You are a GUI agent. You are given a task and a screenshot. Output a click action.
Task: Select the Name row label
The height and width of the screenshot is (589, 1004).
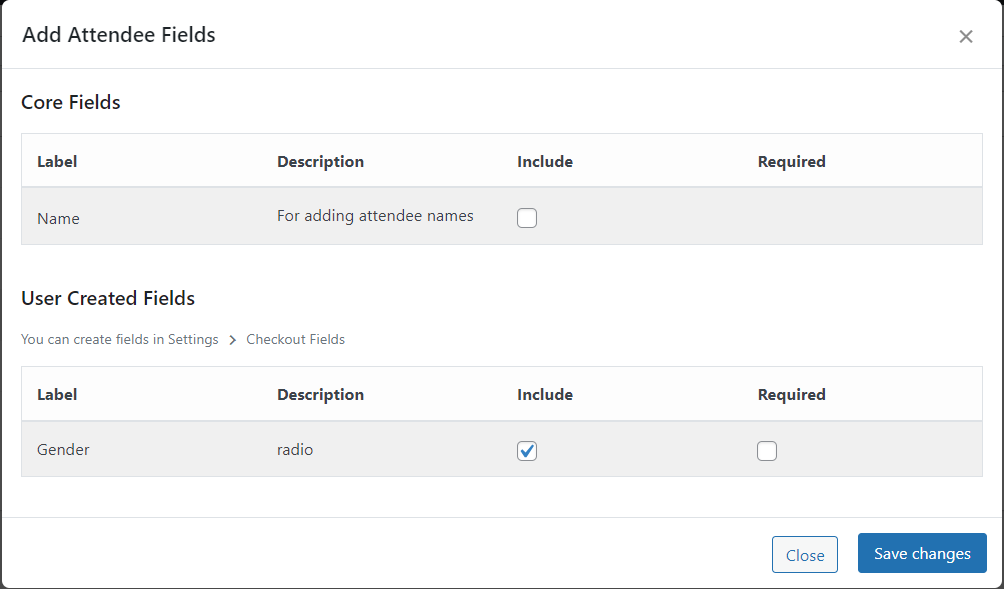pyautogui.click(x=58, y=218)
